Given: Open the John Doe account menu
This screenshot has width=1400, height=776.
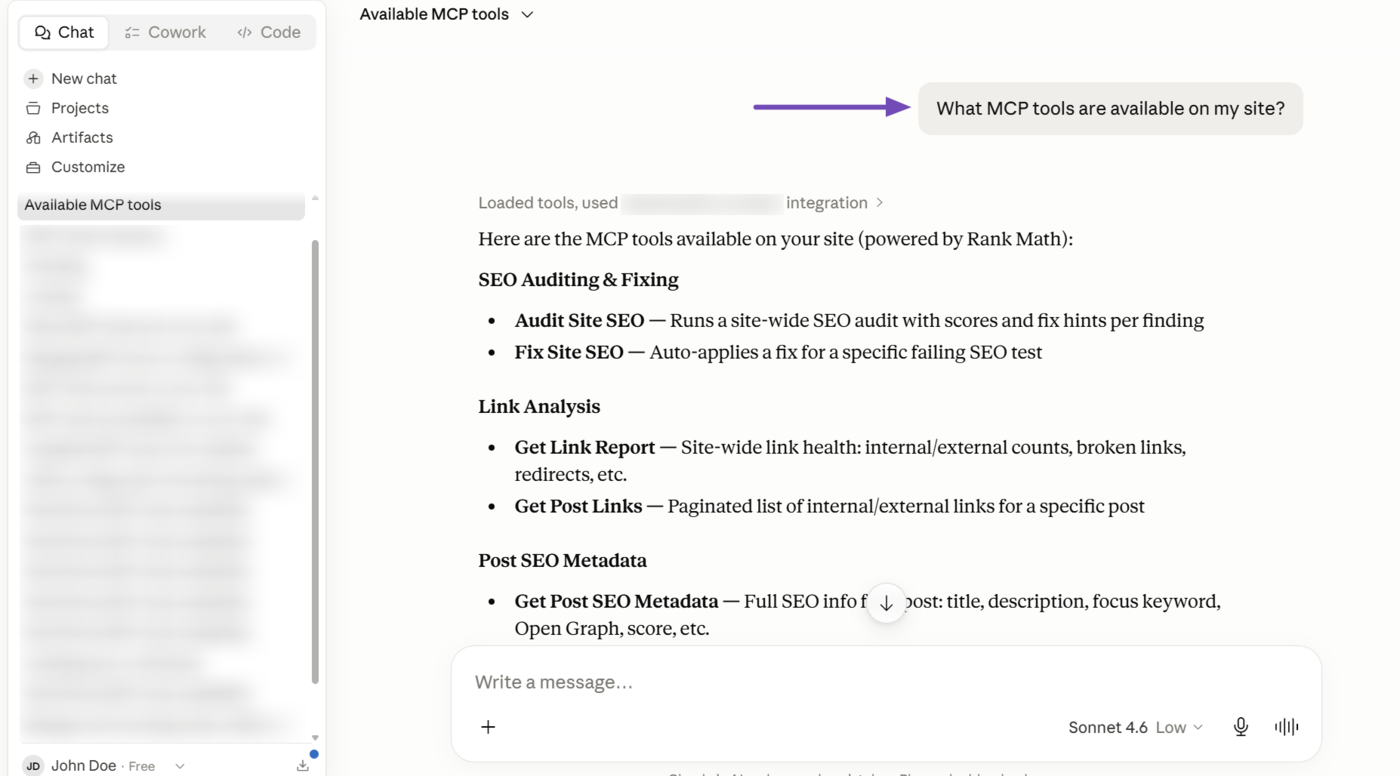Looking at the screenshot, I should point(104,766).
